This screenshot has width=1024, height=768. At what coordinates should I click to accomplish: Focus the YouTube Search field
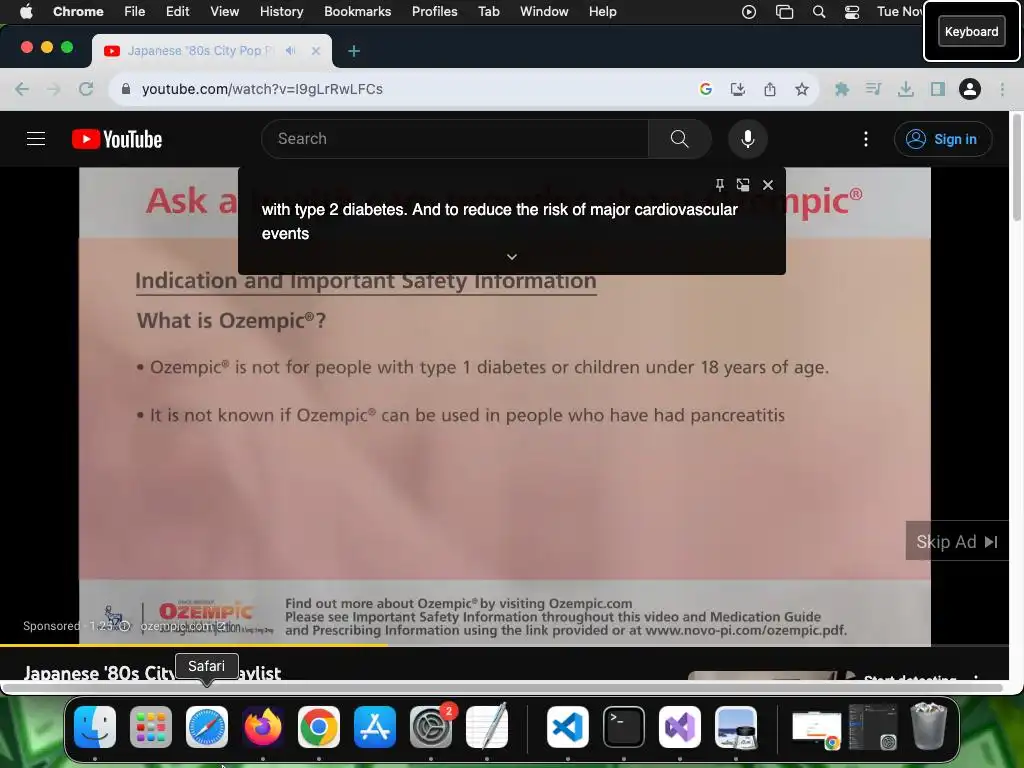455,138
